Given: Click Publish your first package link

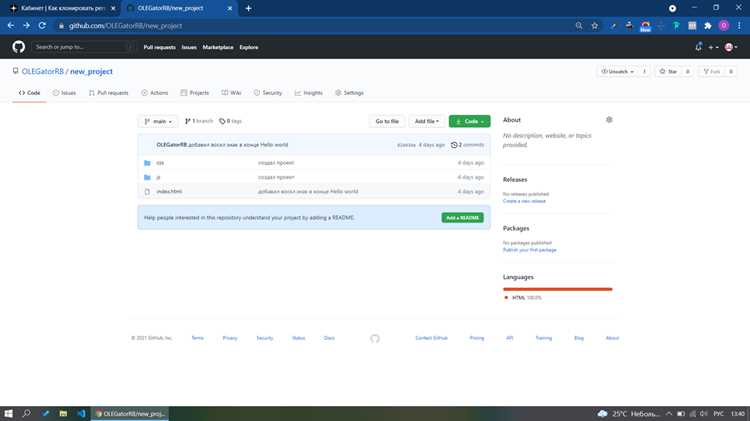Looking at the screenshot, I should [x=529, y=250].
